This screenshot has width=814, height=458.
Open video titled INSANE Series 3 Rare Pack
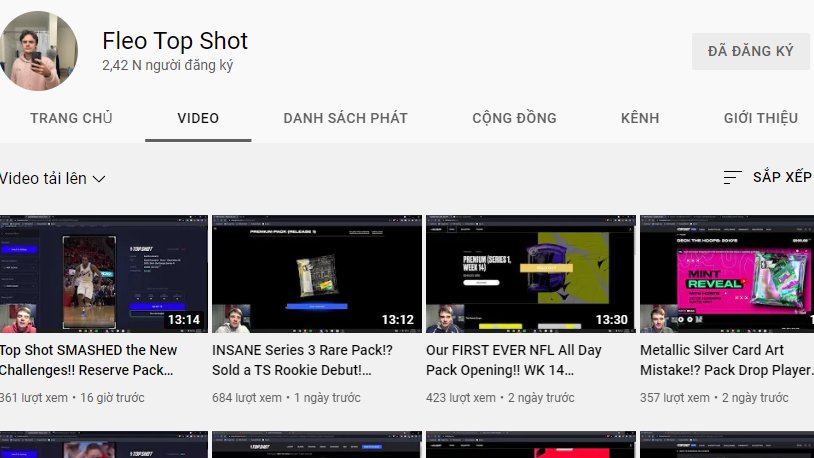302,360
